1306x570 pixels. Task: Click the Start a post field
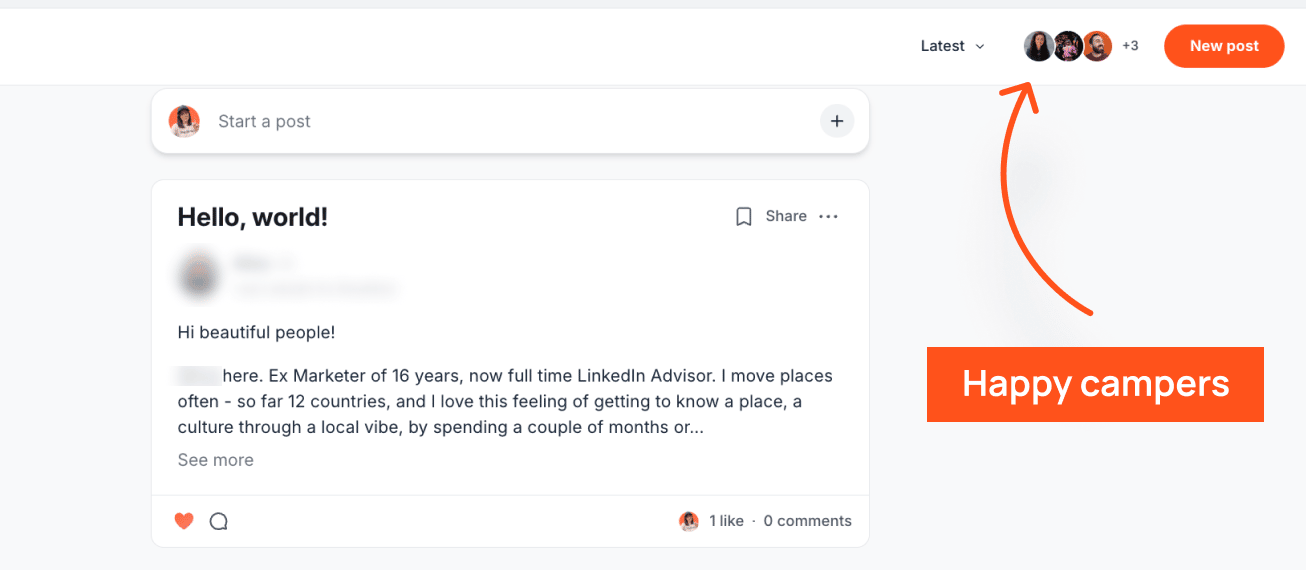pyautogui.click(x=500, y=121)
